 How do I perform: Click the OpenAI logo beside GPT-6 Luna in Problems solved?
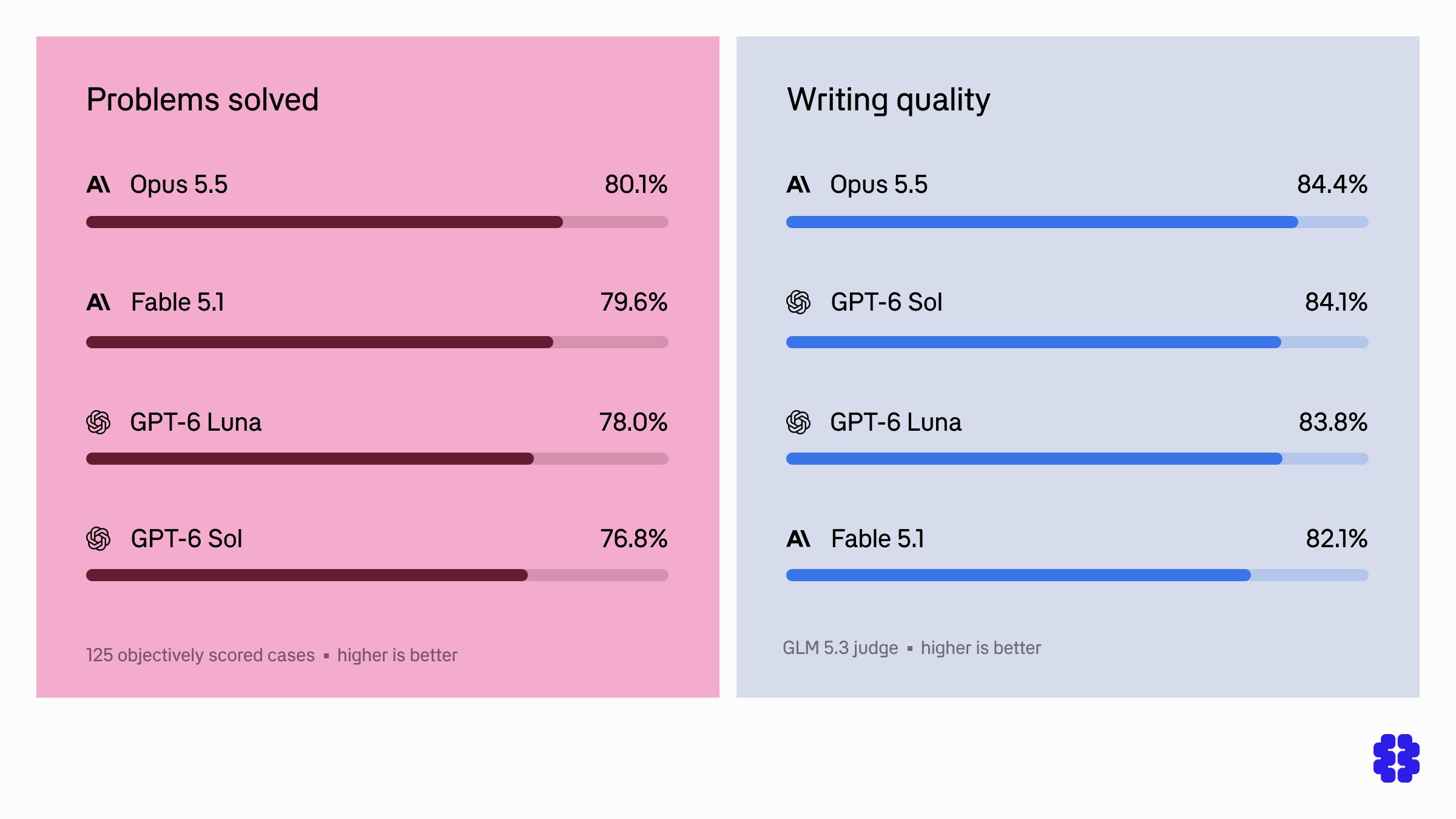(98, 422)
